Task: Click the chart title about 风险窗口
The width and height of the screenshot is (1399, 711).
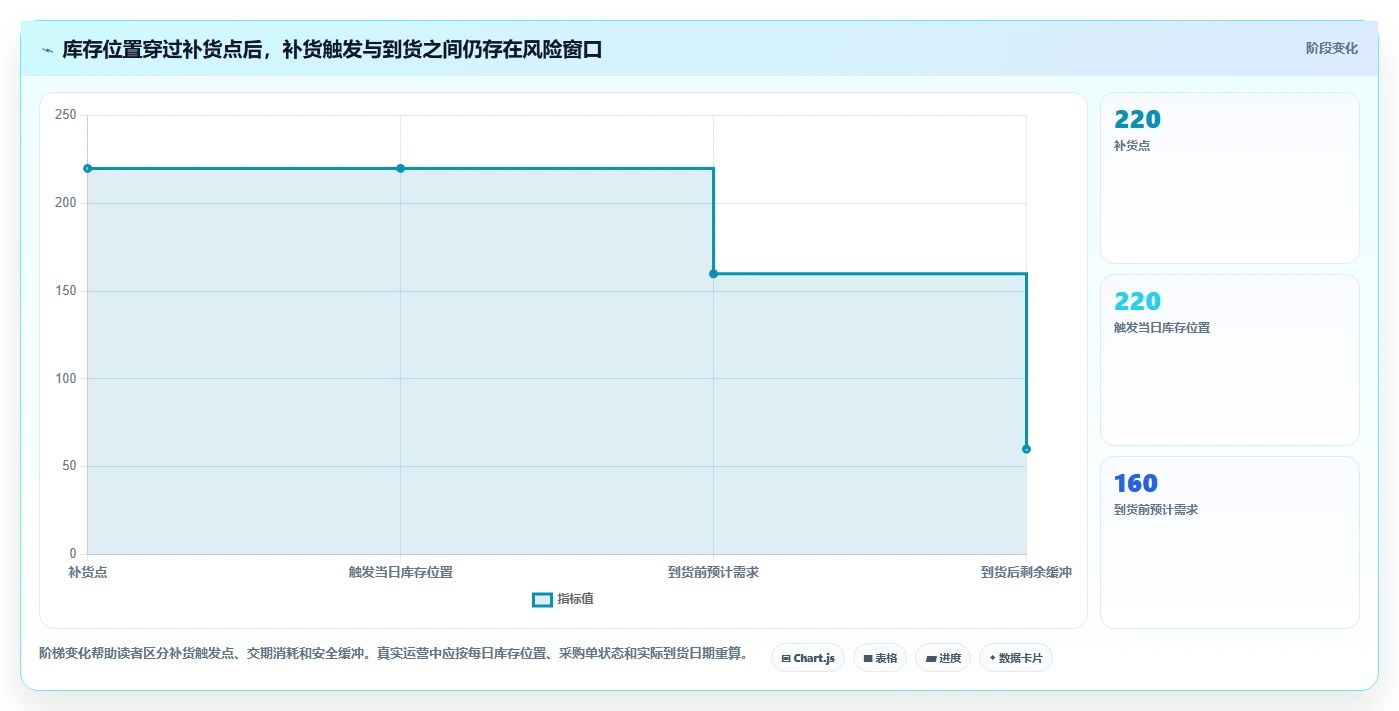Action: coord(332,50)
